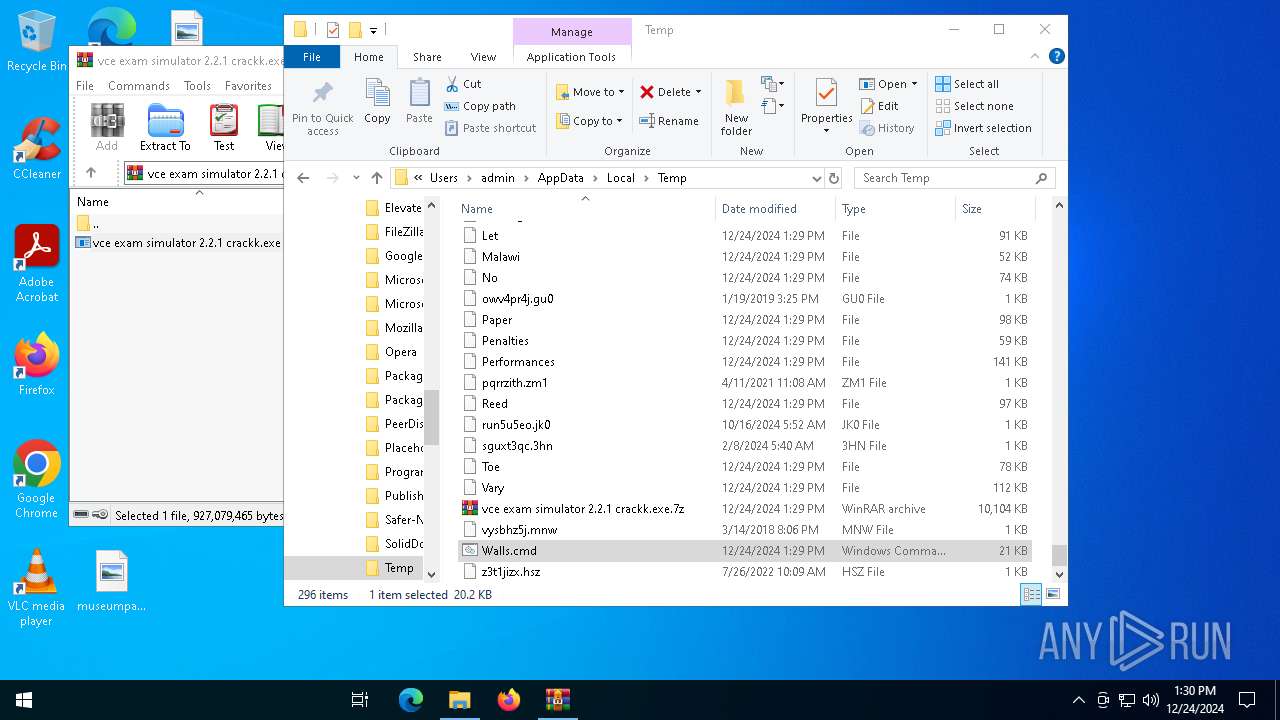Click Invert selection
Viewport: 1280px width, 720px height.
pyautogui.click(x=983, y=128)
